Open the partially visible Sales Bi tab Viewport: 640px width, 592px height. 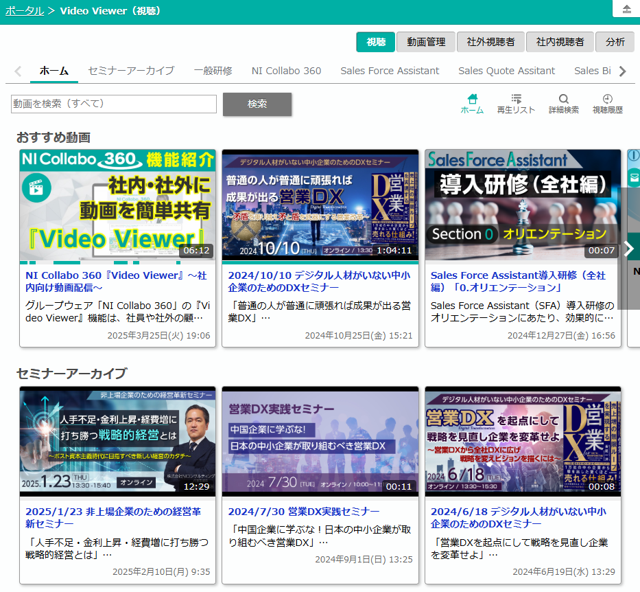point(592,71)
